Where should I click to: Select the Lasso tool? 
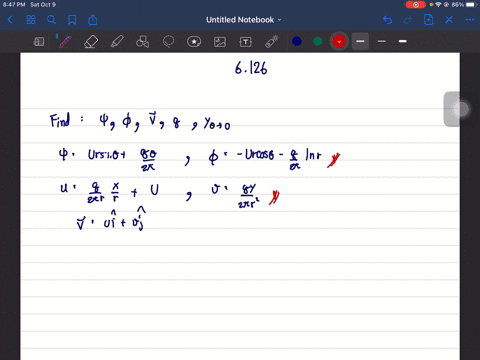(168, 42)
